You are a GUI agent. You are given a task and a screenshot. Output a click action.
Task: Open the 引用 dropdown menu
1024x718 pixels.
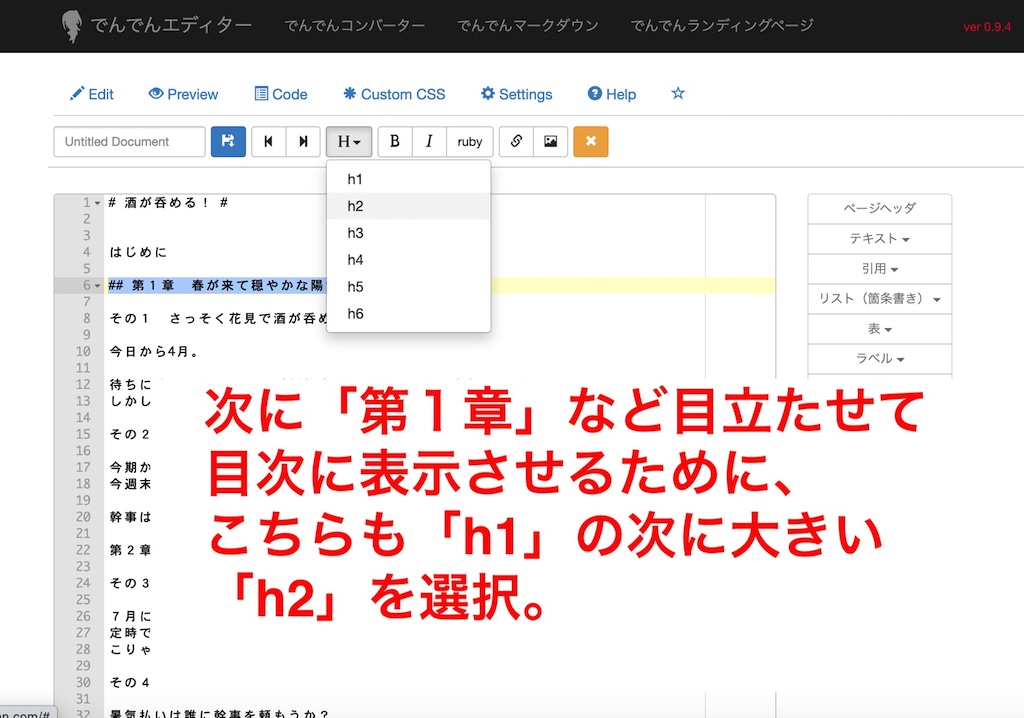pyautogui.click(x=879, y=269)
